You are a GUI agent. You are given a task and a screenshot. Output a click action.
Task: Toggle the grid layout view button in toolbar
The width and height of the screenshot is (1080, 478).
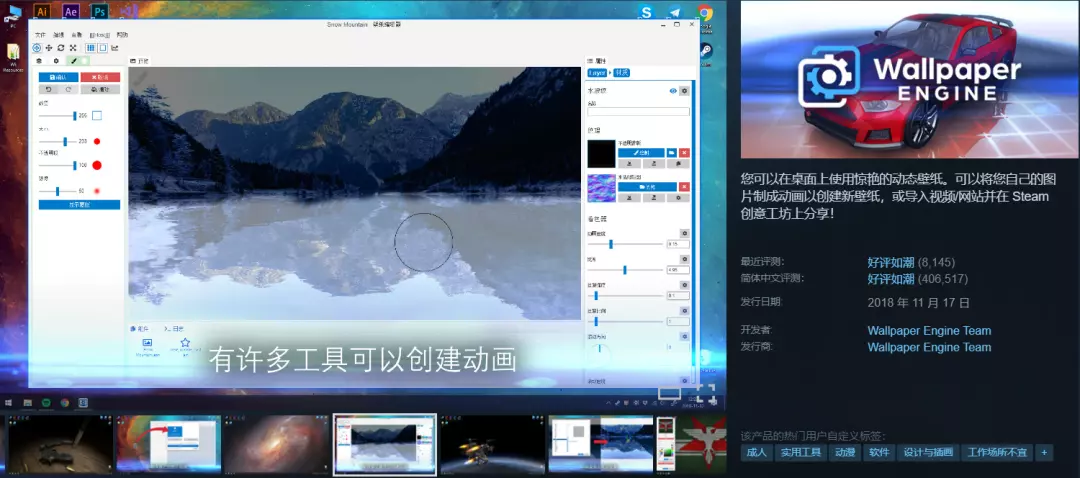[90, 48]
